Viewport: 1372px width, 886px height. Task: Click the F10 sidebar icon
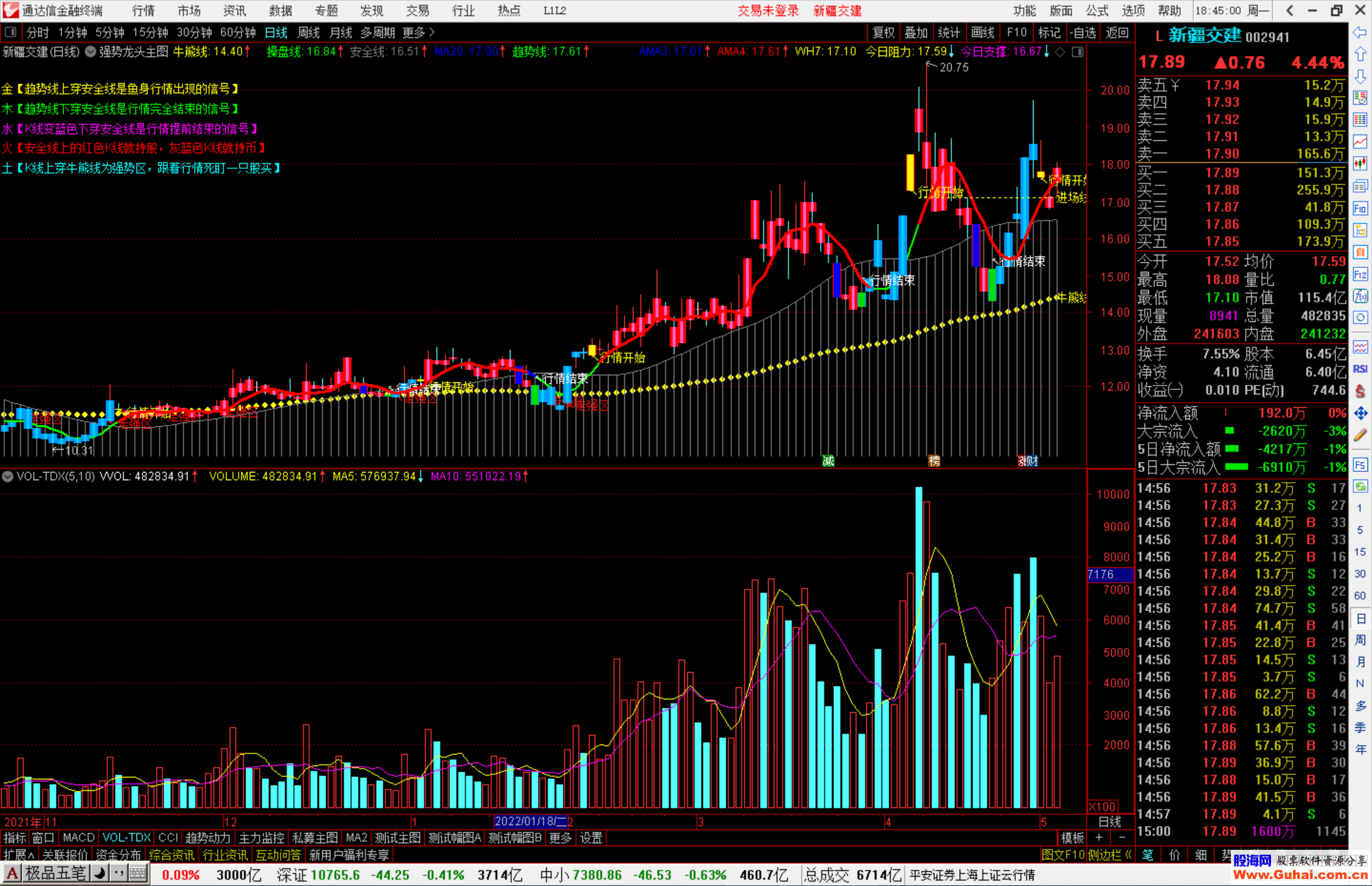point(1360,208)
